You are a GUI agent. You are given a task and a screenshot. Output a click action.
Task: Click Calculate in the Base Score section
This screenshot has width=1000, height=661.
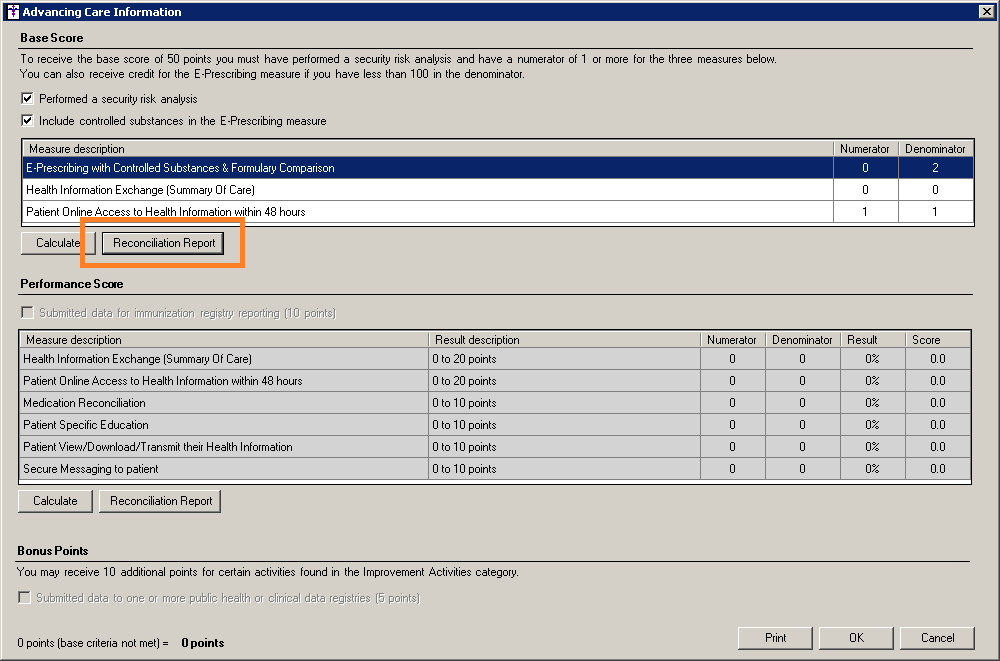58,243
